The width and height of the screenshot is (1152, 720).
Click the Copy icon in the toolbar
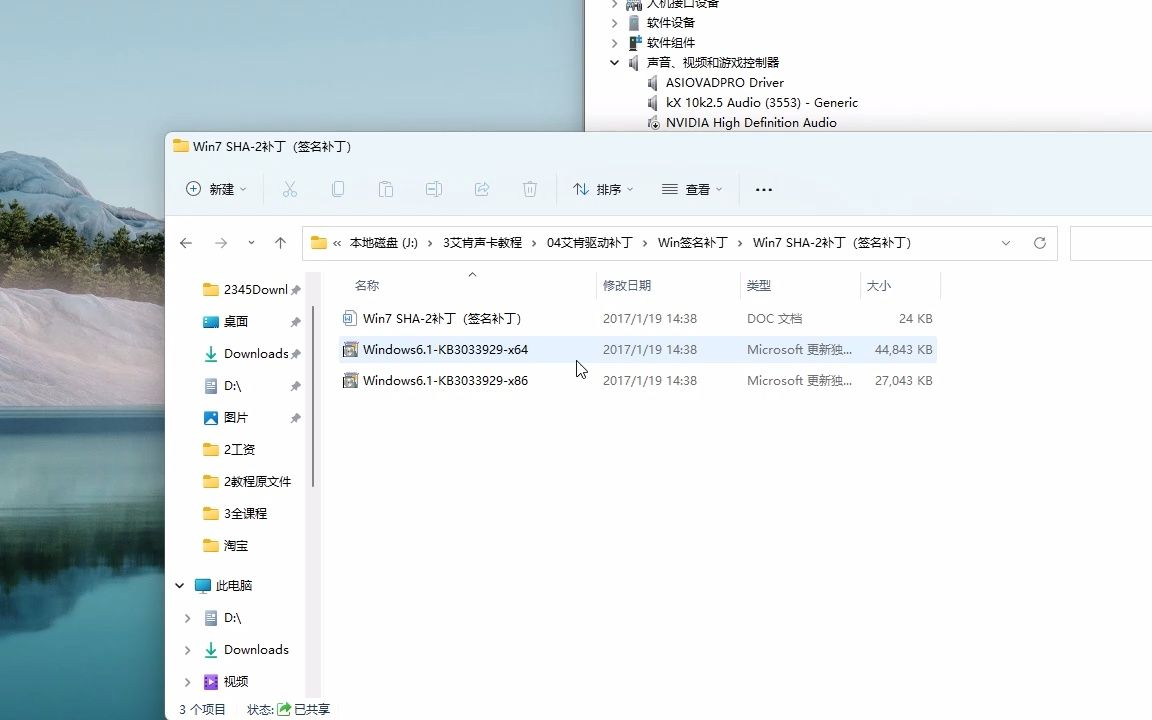click(338, 189)
